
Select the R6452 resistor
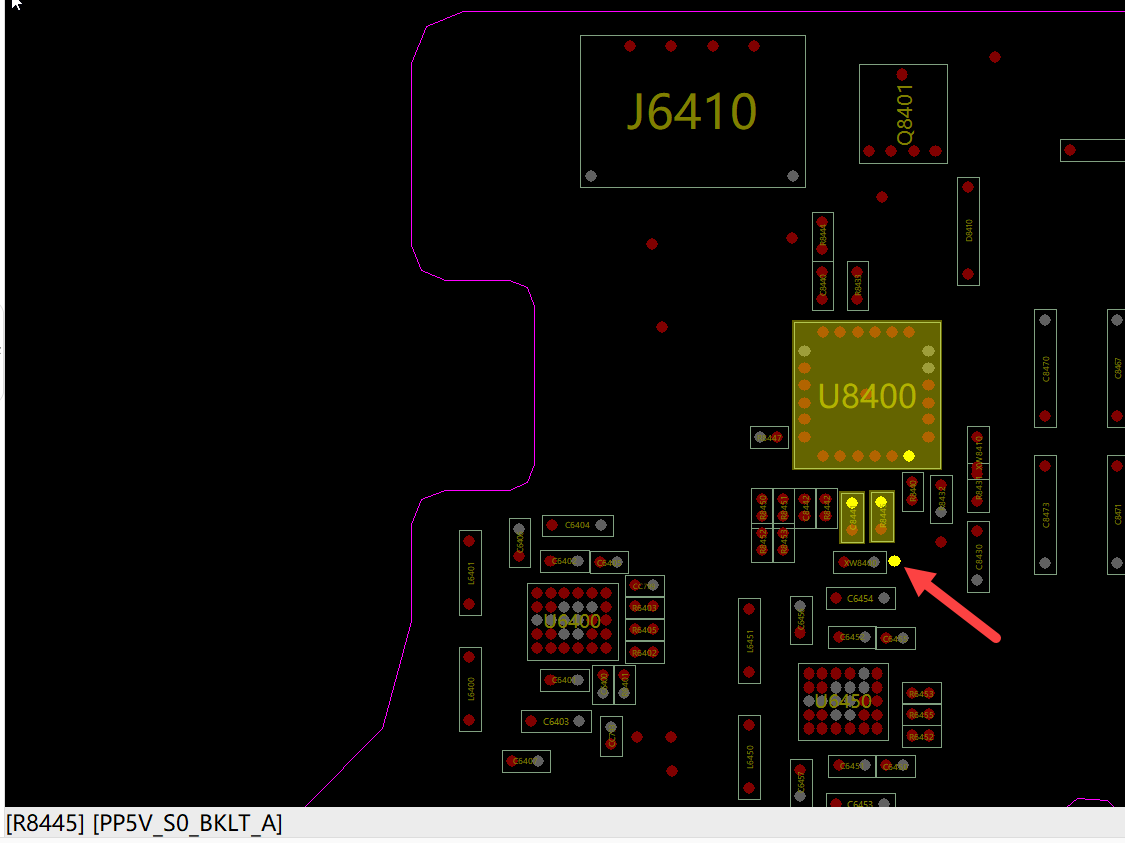point(921,736)
